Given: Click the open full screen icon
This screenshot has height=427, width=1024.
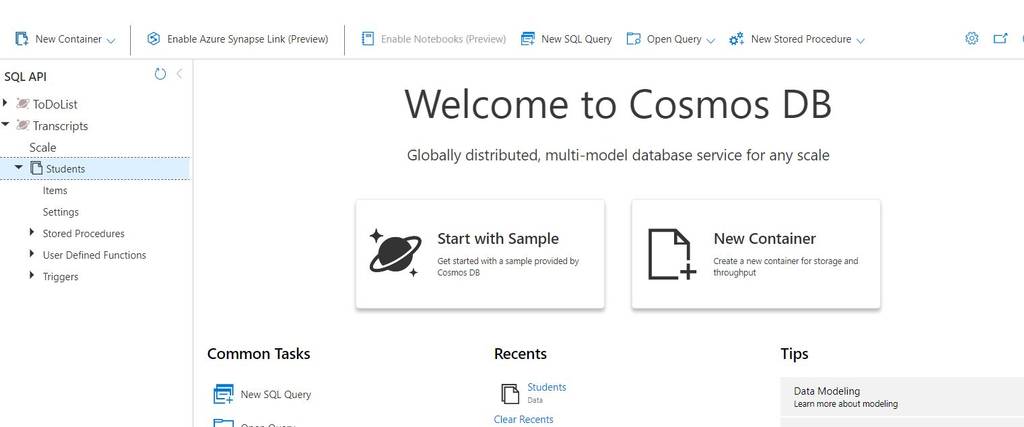Looking at the screenshot, I should pyautogui.click(x=1000, y=39).
